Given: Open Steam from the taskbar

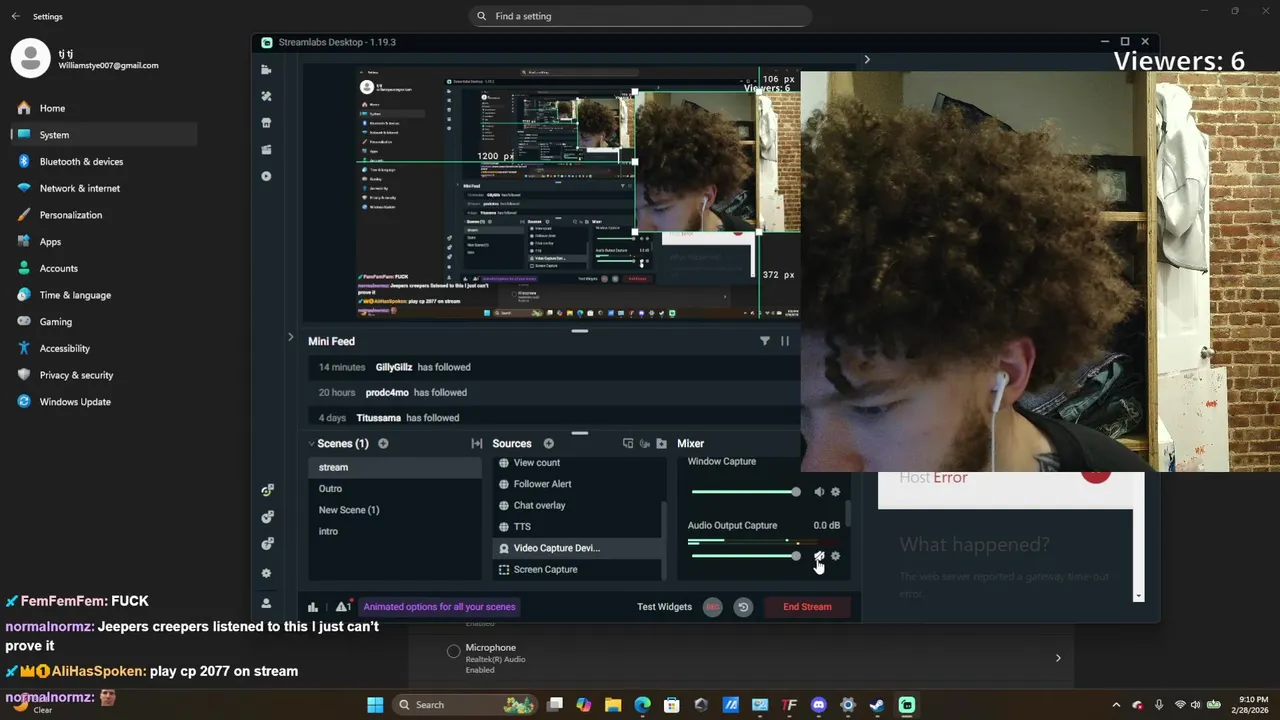Looking at the screenshot, I should [x=877, y=705].
